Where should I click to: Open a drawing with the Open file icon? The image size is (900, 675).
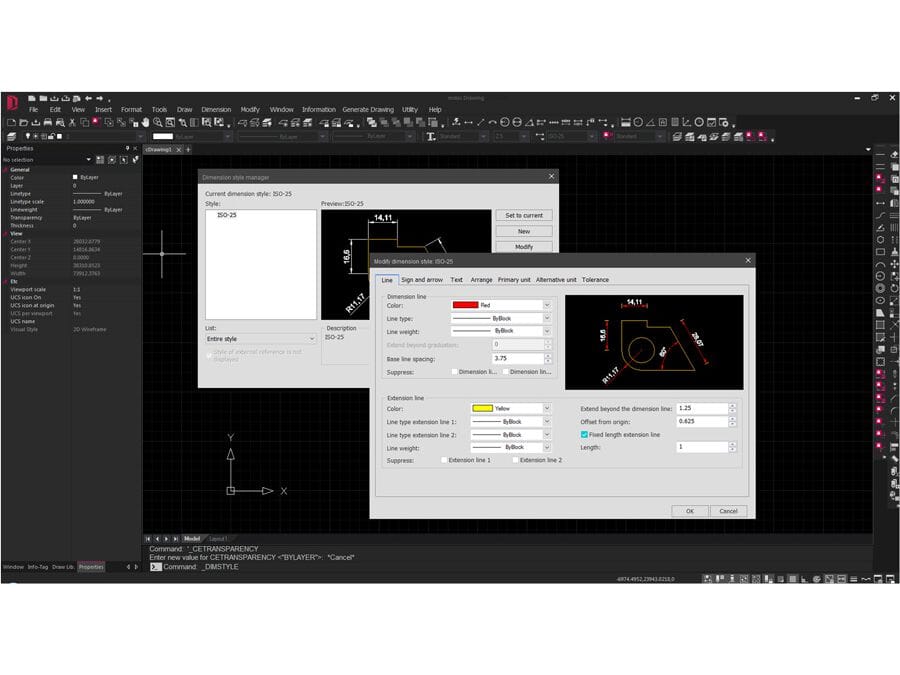coord(22,124)
